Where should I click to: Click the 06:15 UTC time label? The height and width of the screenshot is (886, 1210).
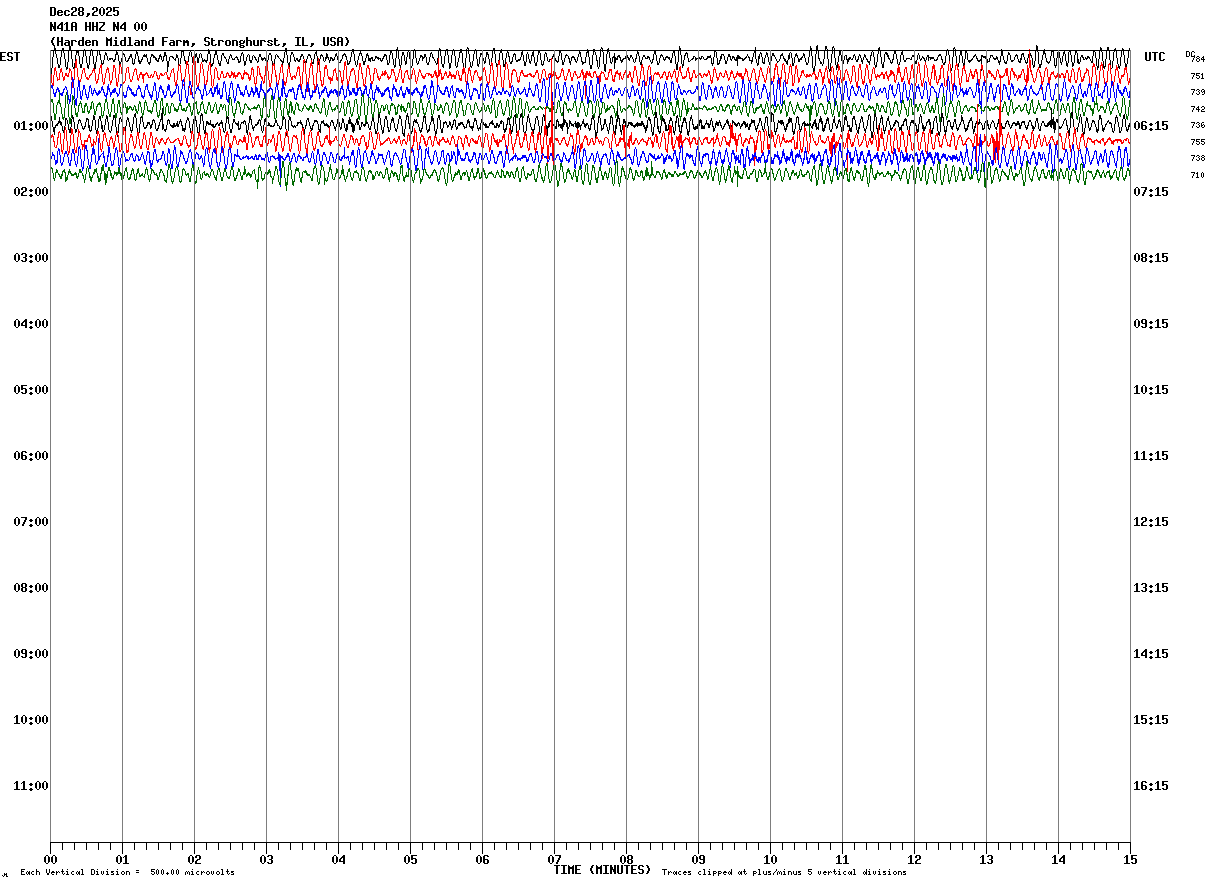(1150, 126)
